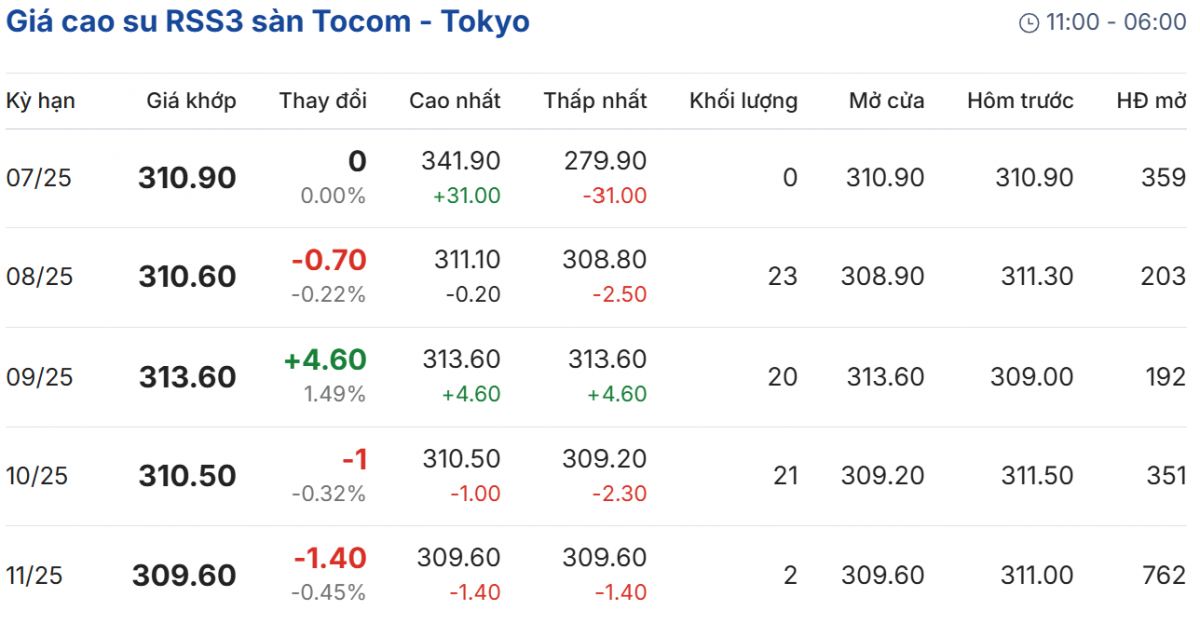
Task: Click the clock icon beside trading hours
Action: click(1028, 23)
